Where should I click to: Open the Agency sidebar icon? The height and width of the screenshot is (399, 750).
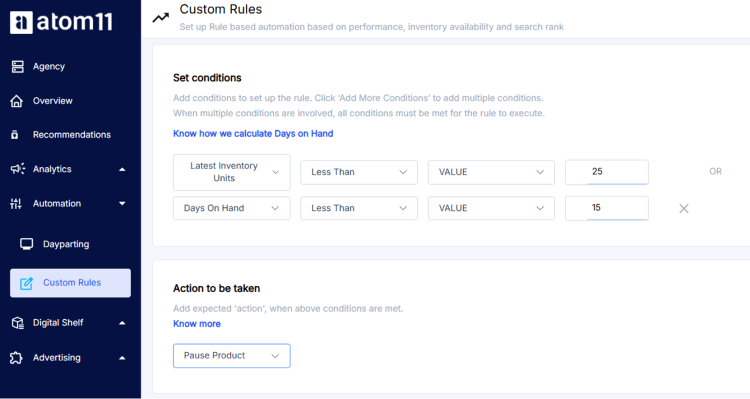point(18,66)
